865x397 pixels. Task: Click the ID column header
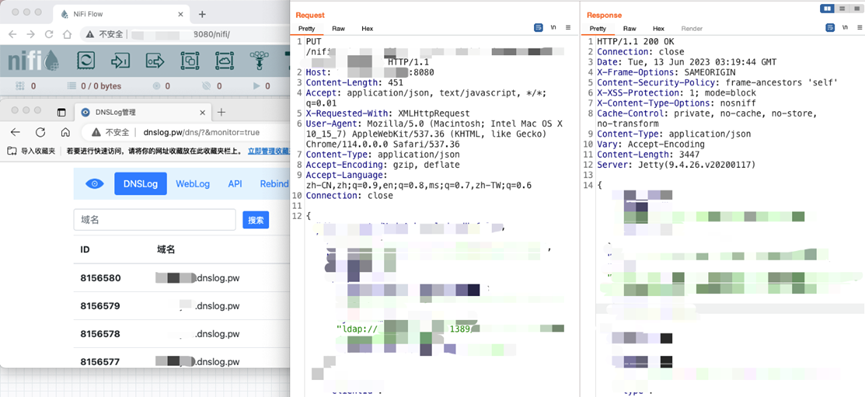[x=85, y=250]
